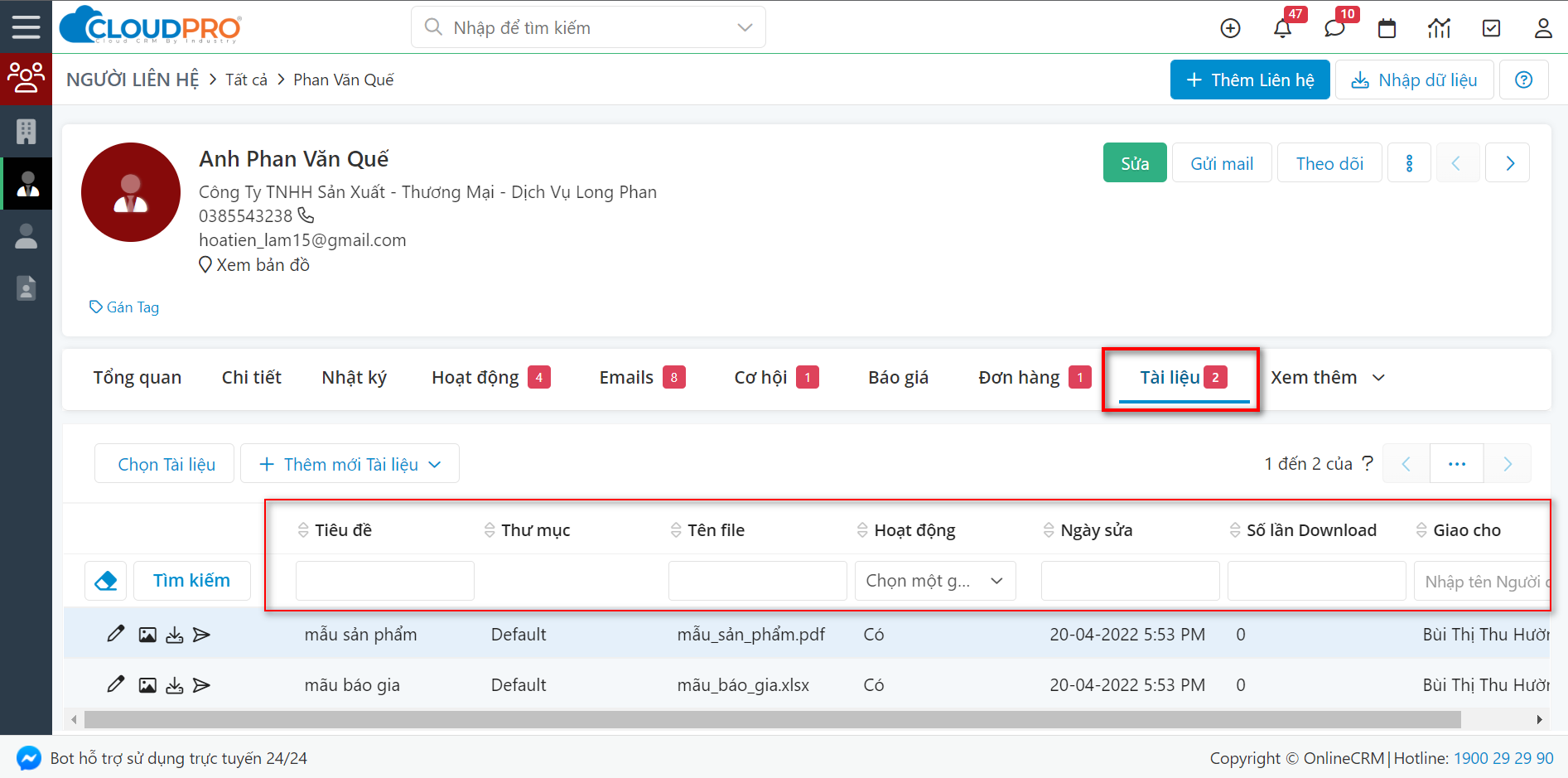Click Thêm Liên hệ button
The height and width of the screenshot is (778, 1568).
click(1250, 80)
